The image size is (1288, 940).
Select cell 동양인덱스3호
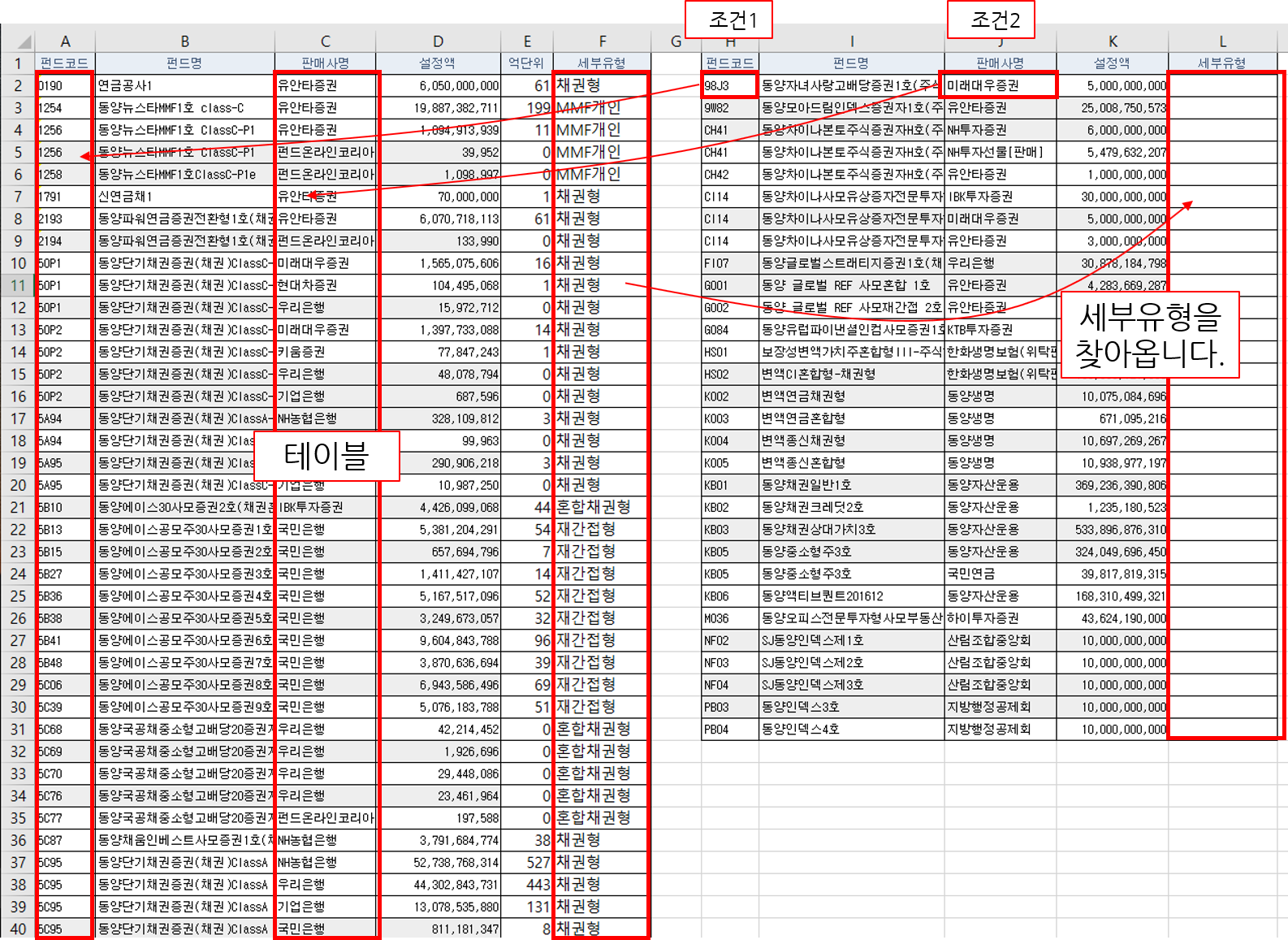click(x=851, y=707)
